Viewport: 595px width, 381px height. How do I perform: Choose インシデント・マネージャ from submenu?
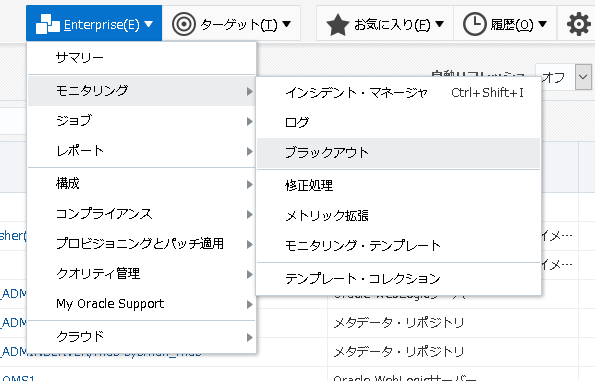pyautogui.click(x=398, y=93)
